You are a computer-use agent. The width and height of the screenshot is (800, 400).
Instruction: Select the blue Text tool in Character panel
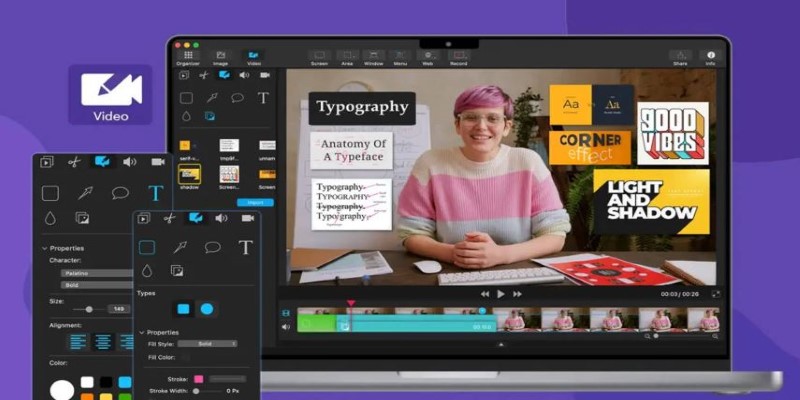coord(155,193)
